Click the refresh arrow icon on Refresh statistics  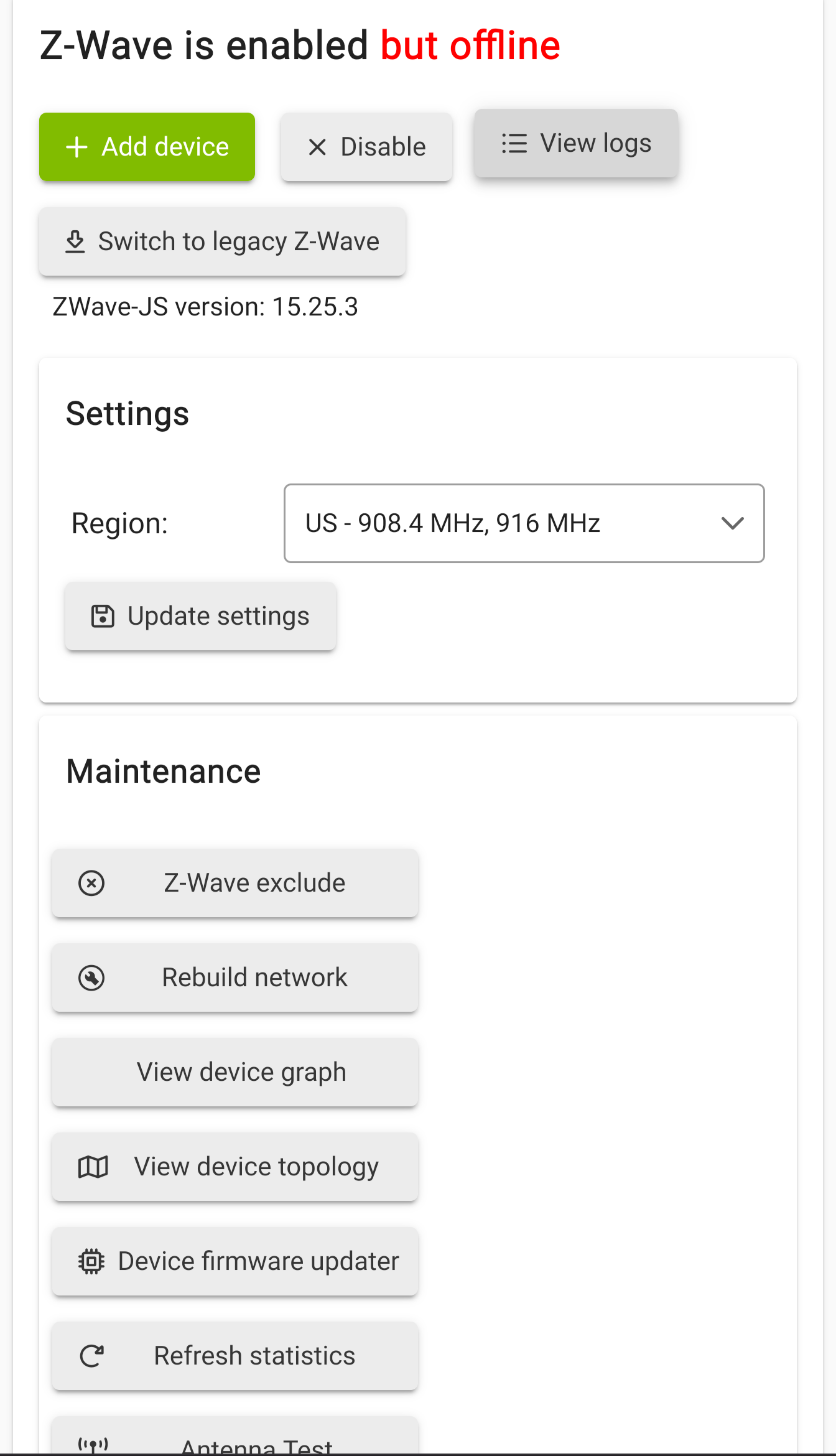tap(92, 1356)
